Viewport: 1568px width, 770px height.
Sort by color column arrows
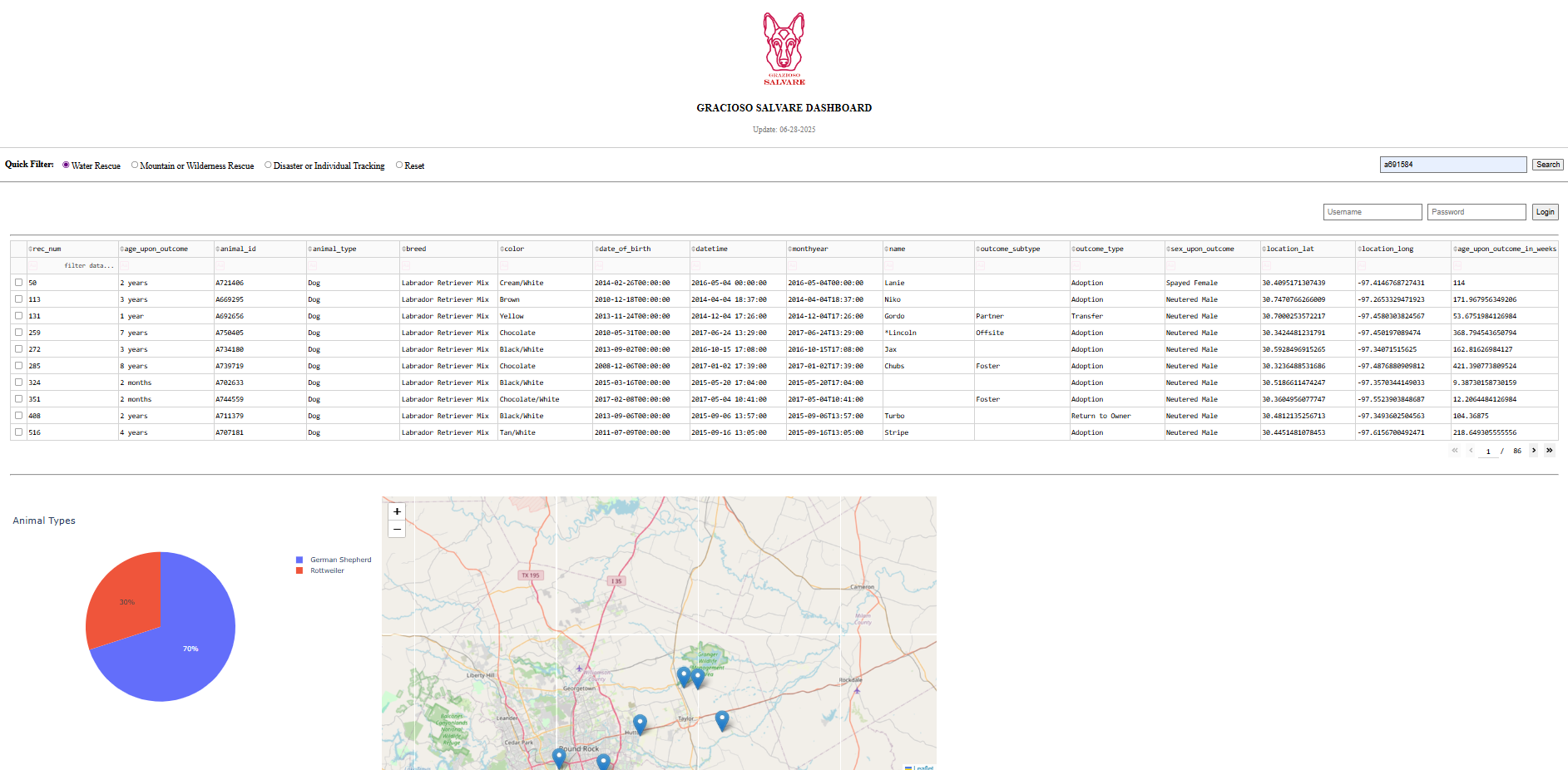point(502,249)
